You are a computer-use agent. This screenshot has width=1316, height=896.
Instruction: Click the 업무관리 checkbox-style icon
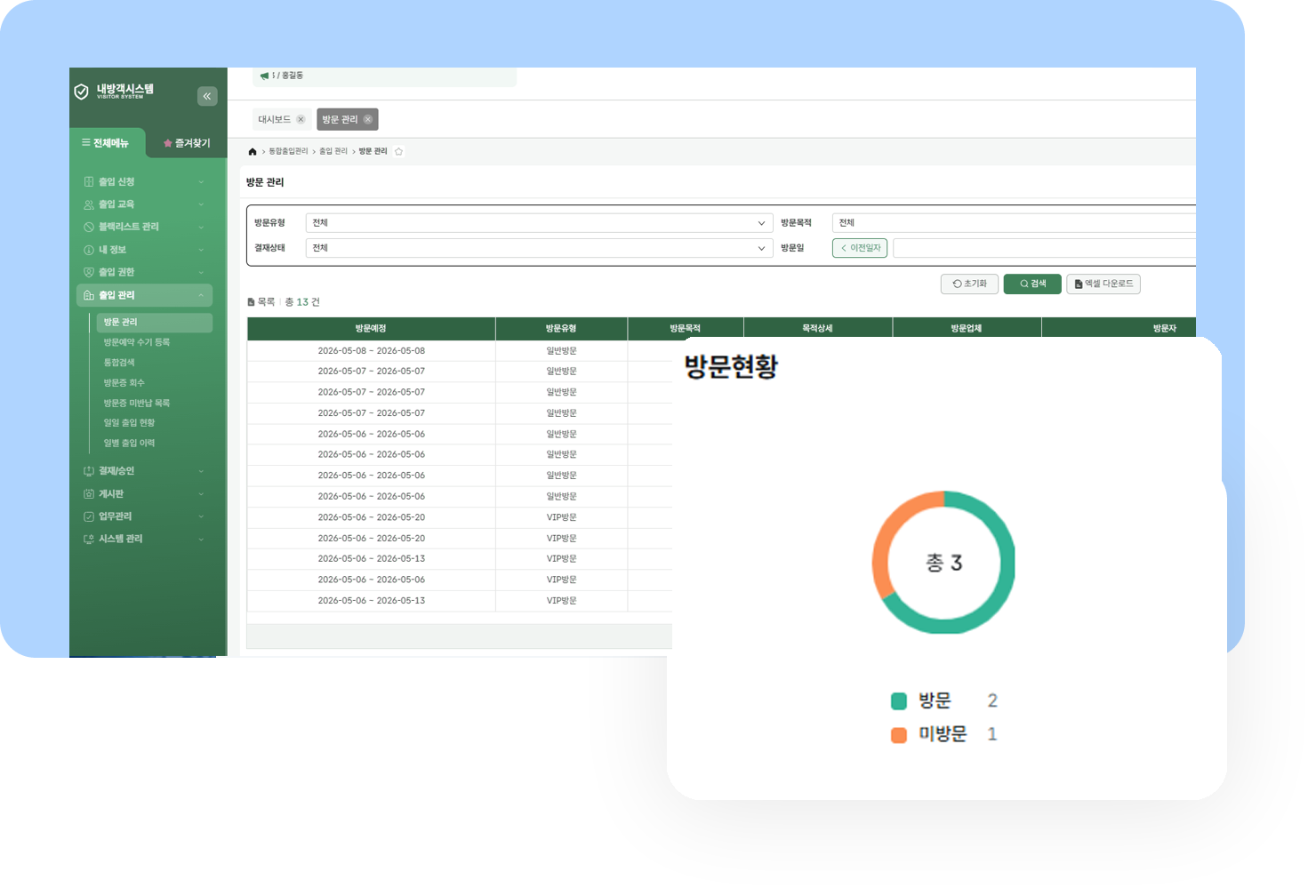88,516
